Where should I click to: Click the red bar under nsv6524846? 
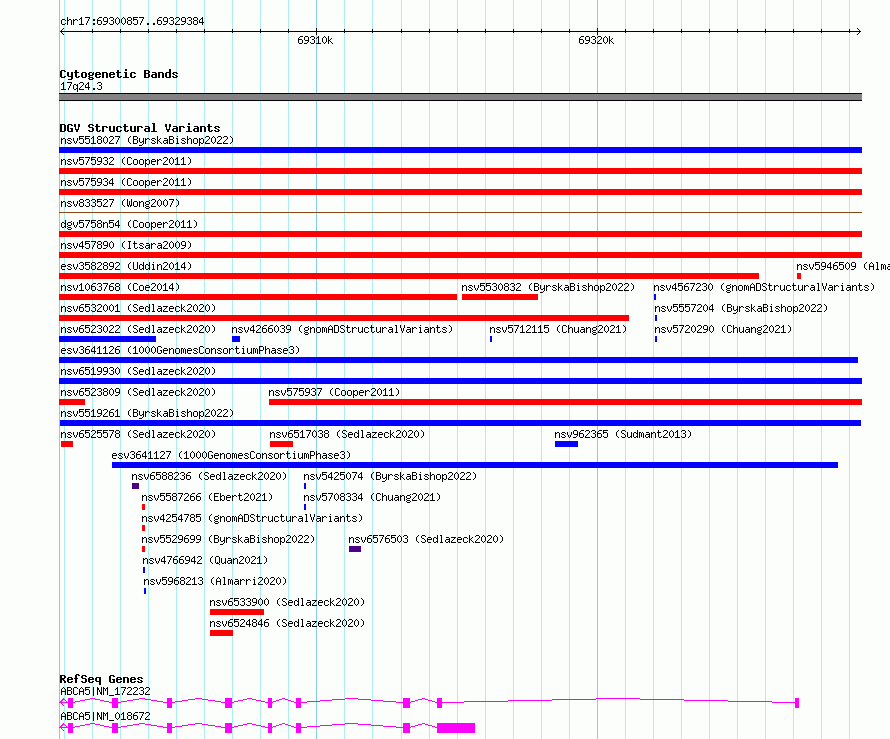(221, 633)
